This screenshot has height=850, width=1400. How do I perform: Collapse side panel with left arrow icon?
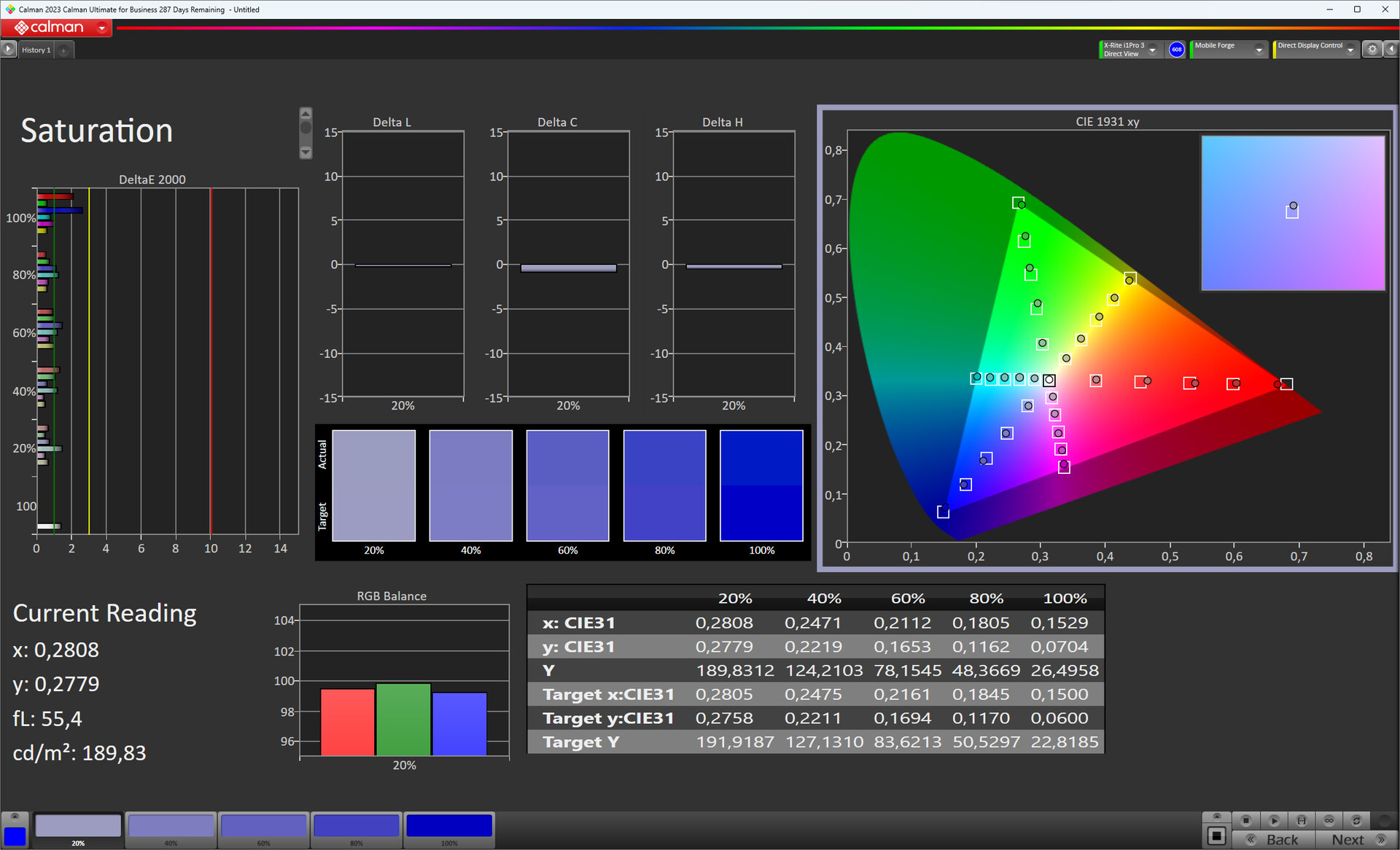point(1391,50)
